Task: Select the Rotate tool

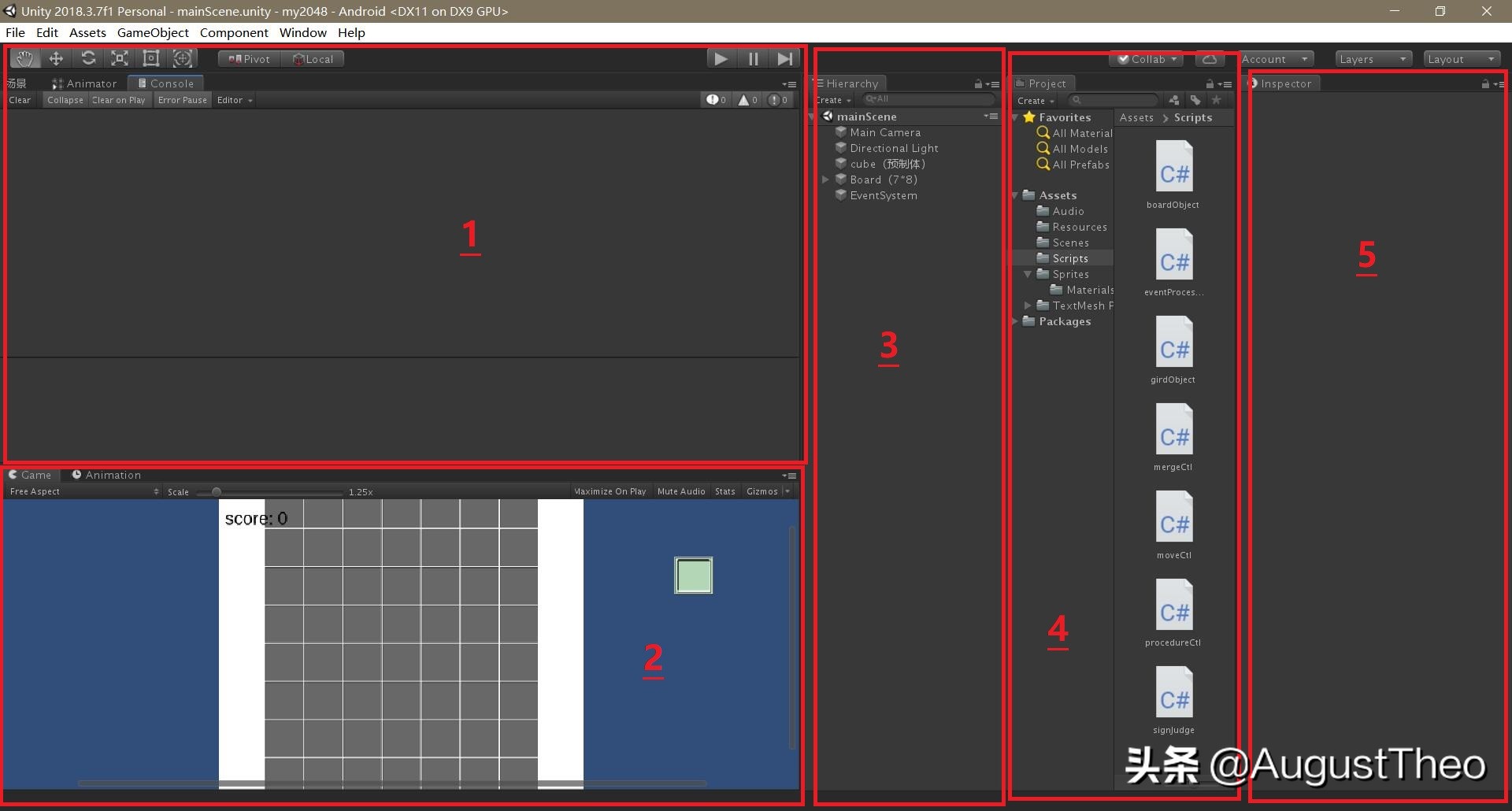Action: pyautogui.click(x=88, y=58)
